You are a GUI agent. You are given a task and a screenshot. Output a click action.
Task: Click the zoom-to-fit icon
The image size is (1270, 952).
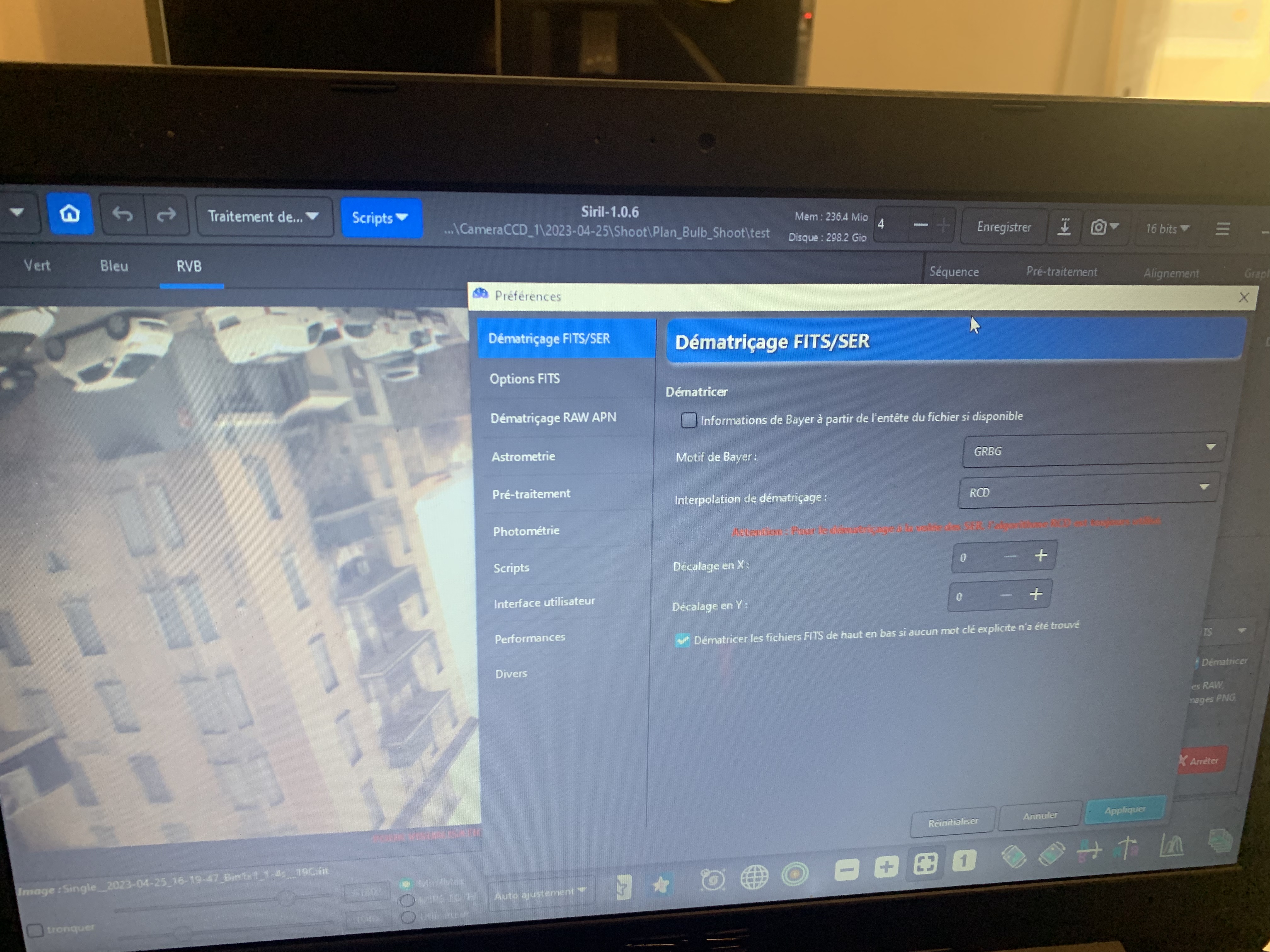925,864
